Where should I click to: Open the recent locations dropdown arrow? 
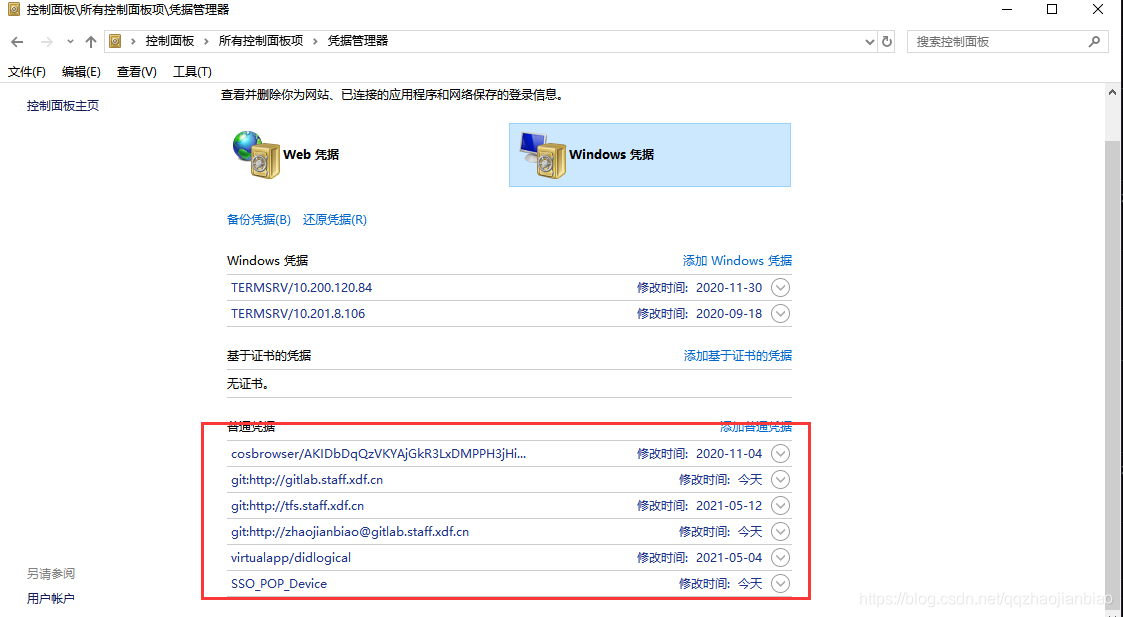click(x=70, y=42)
